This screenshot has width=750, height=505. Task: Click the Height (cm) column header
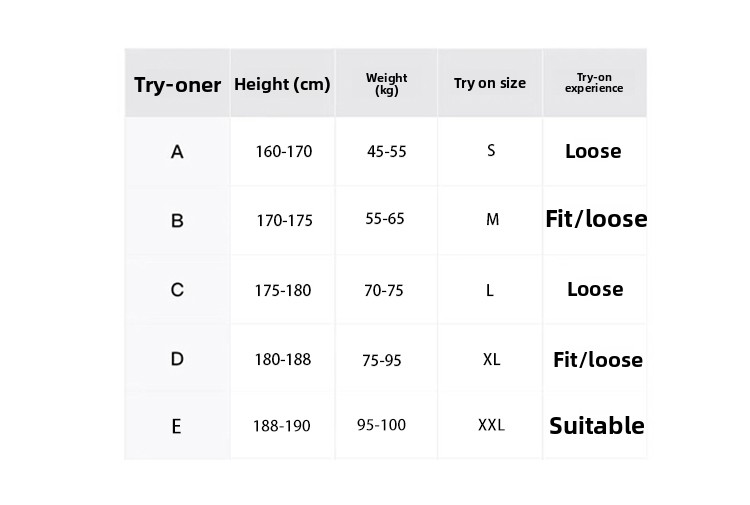coord(282,84)
